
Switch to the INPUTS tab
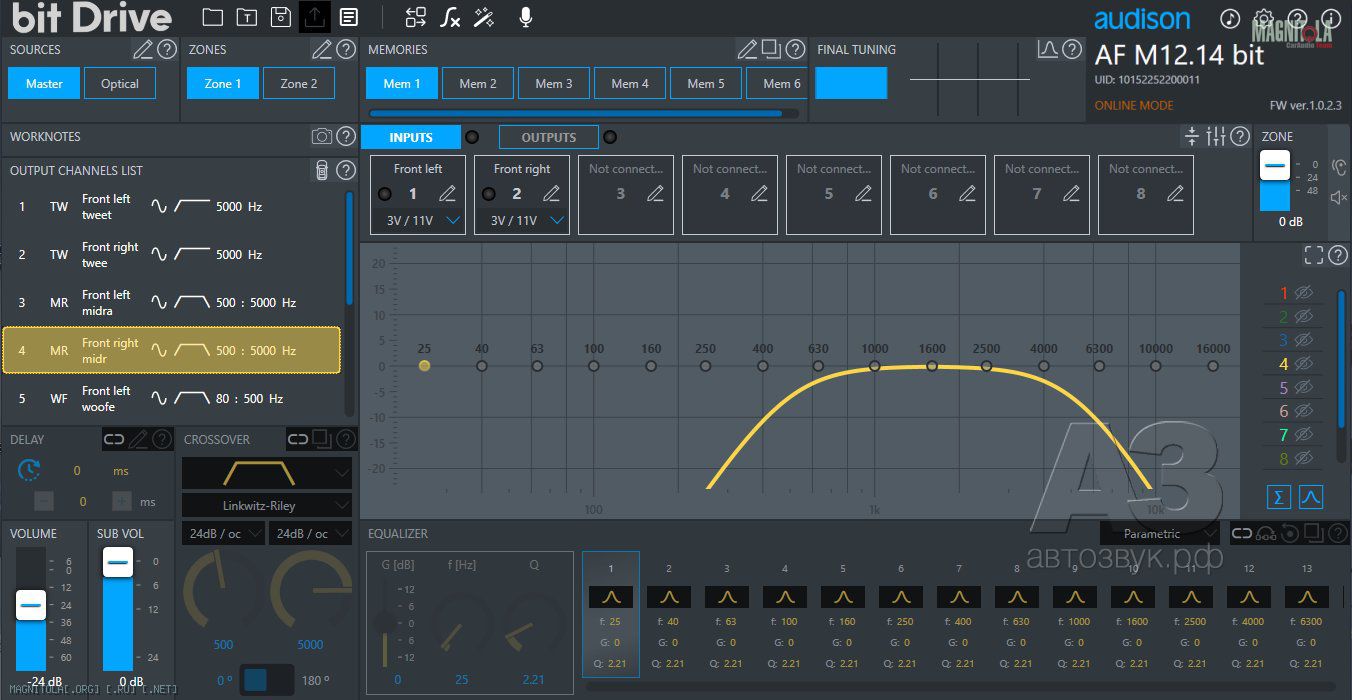(411, 137)
